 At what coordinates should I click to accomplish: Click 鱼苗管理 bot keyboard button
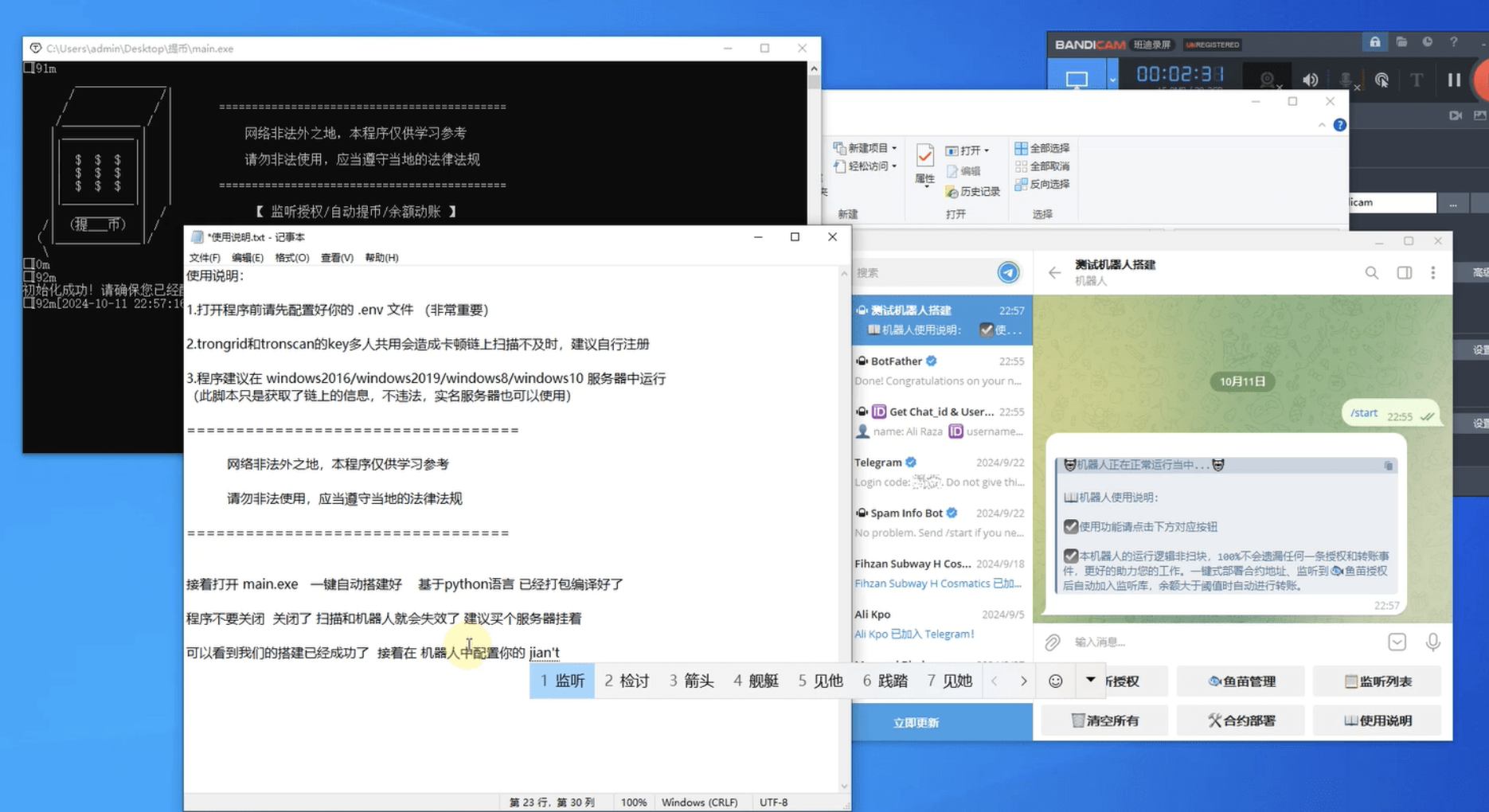click(1241, 681)
